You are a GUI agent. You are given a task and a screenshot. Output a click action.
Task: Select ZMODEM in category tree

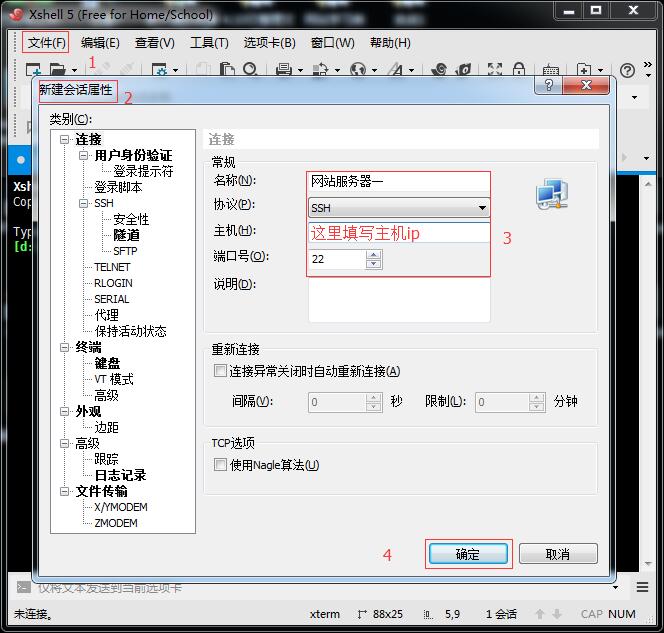coord(116,523)
